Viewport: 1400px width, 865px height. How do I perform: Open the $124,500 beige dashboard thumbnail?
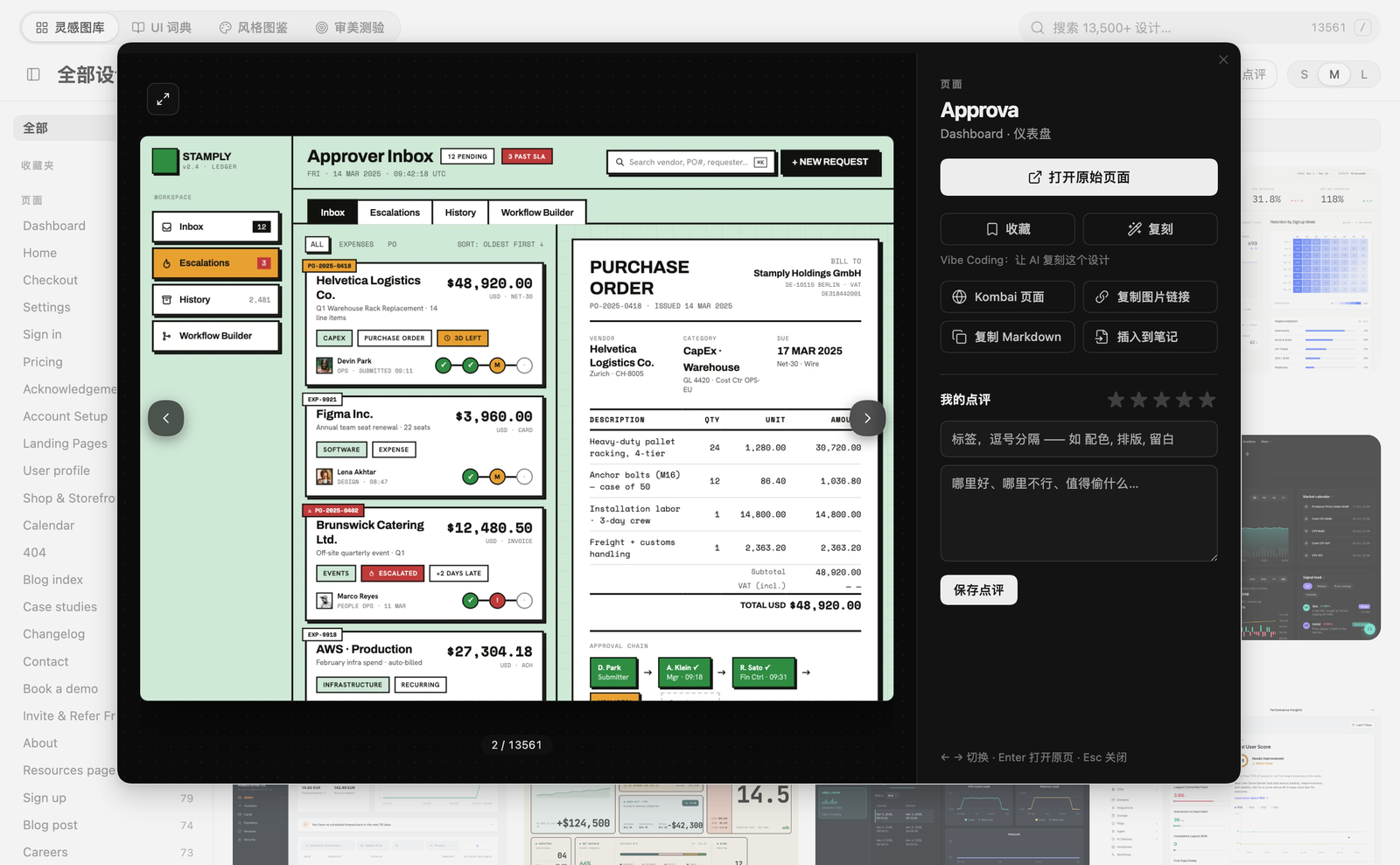662,824
